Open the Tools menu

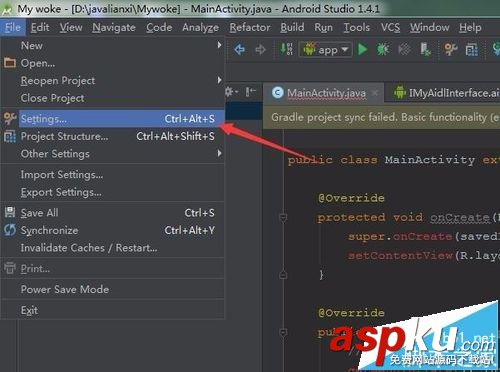tap(357, 27)
